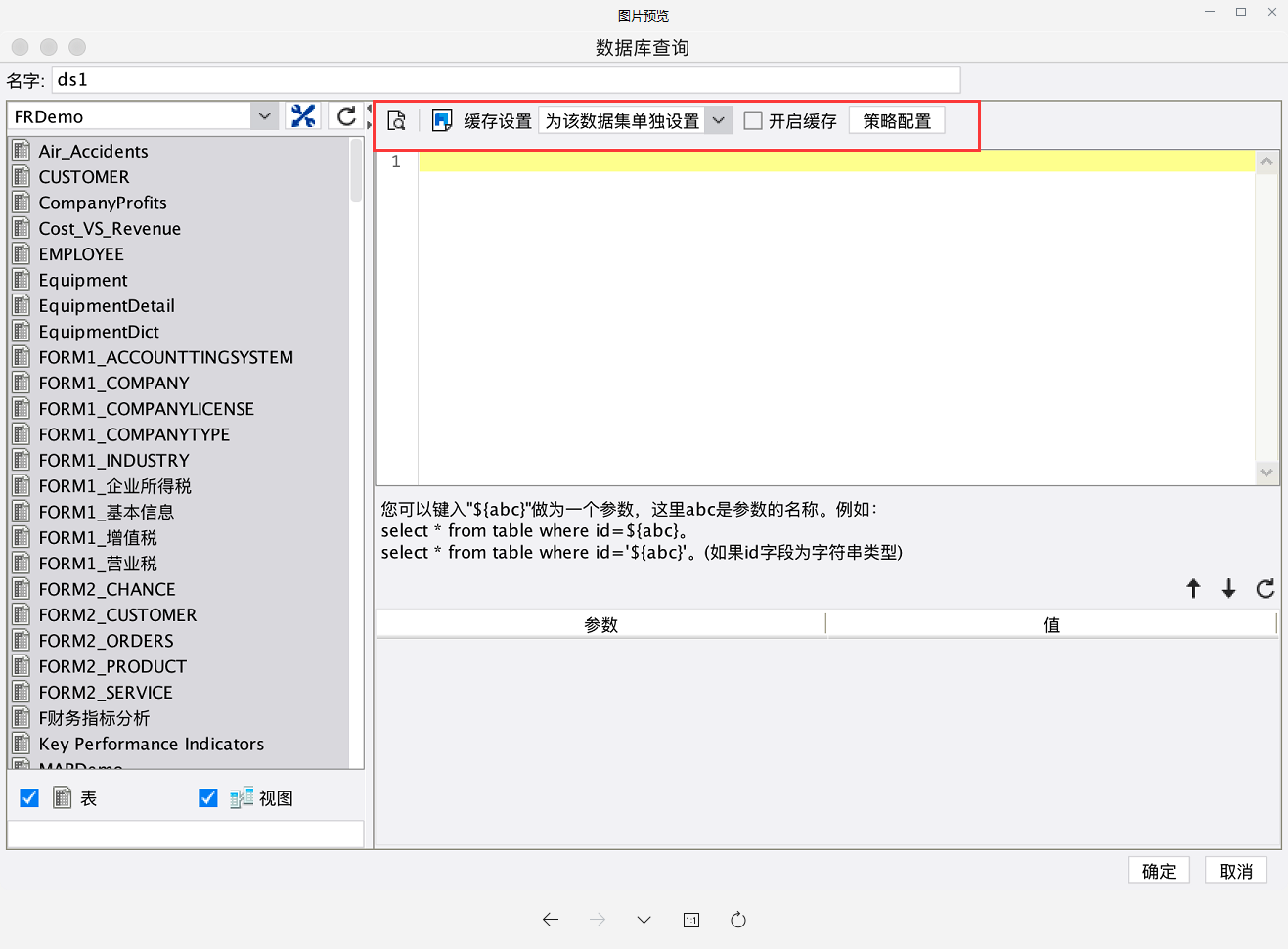
Task: Click the 值 column header
Action: [1051, 624]
